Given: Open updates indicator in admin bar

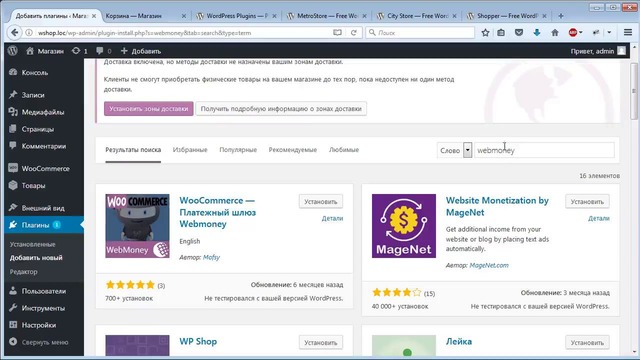Looking at the screenshot, I should pyautogui.click(x=80, y=51).
